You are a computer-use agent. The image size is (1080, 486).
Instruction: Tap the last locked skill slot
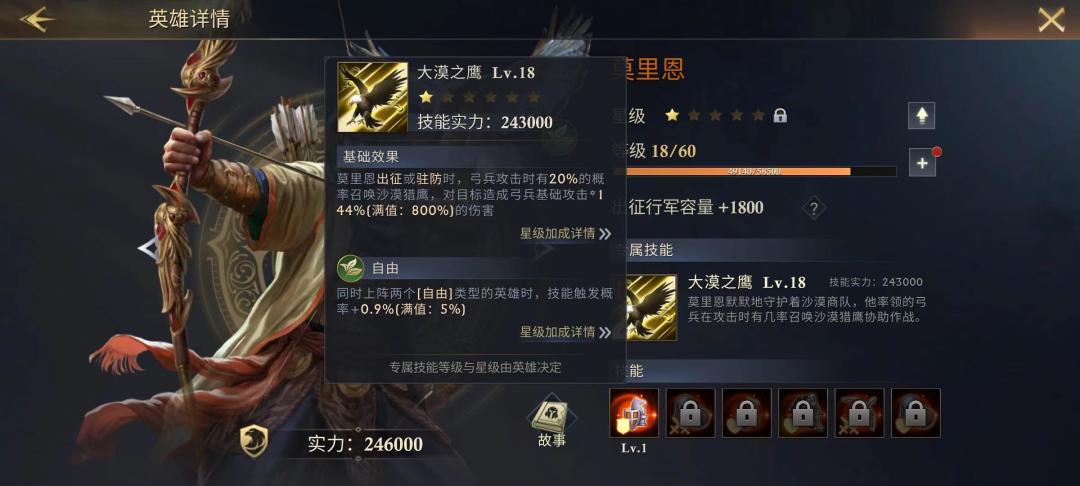[x=915, y=413]
